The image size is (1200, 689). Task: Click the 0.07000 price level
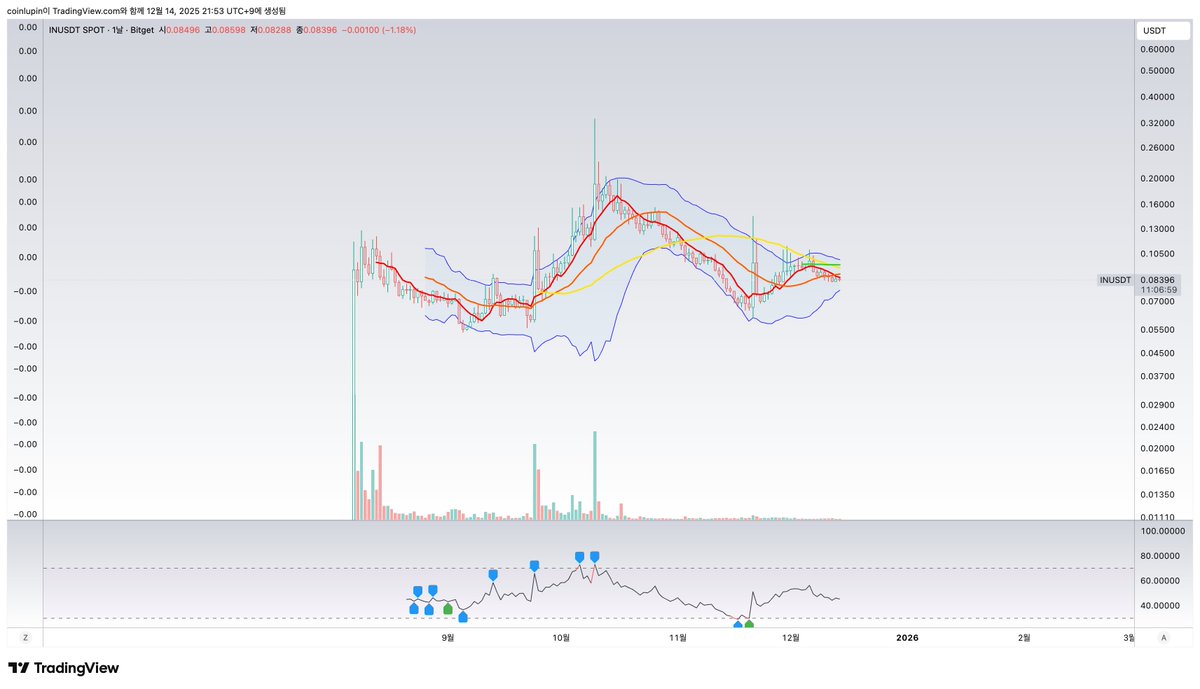pyautogui.click(x=1157, y=301)
